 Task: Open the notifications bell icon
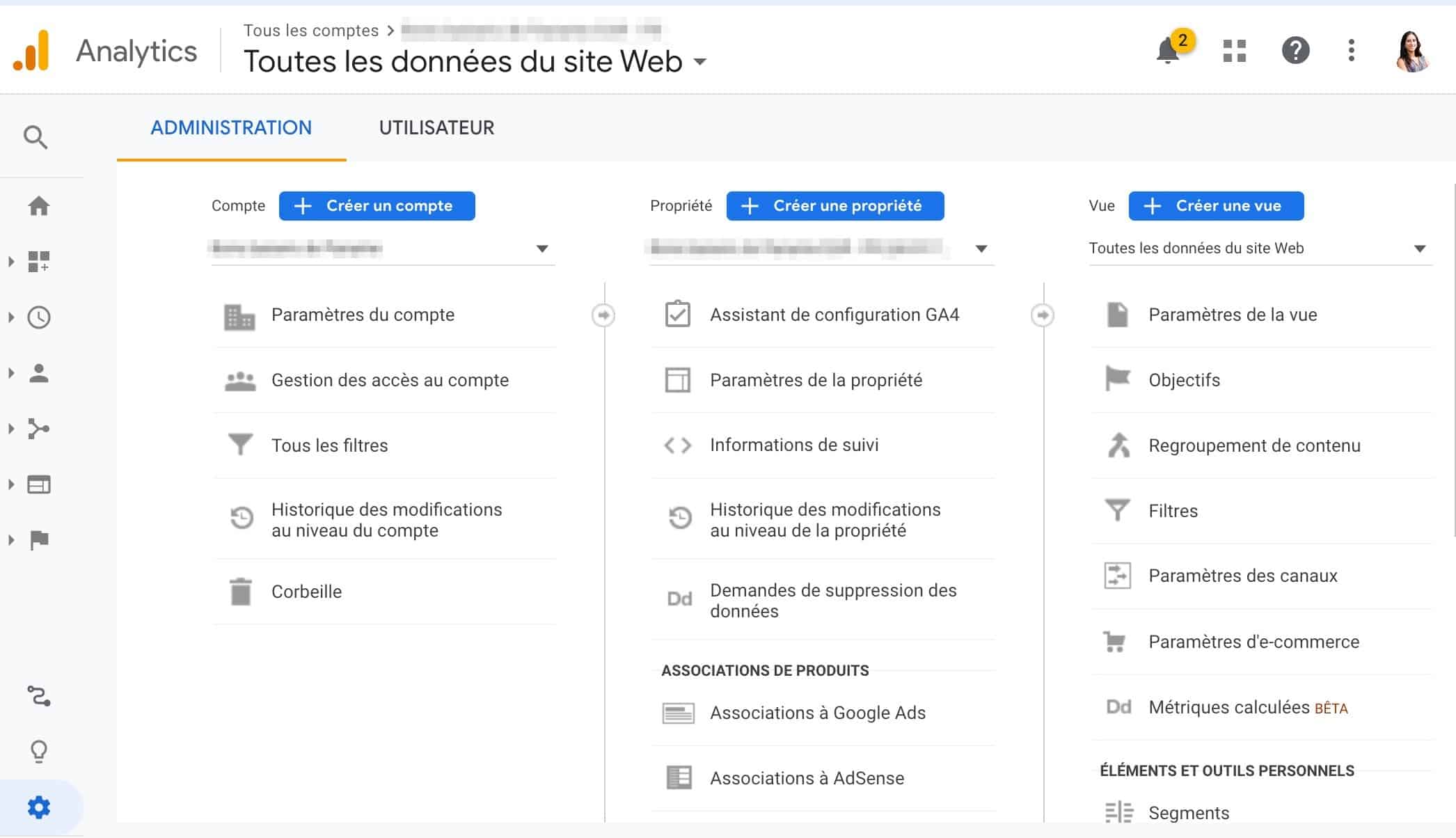point(1168,51)
